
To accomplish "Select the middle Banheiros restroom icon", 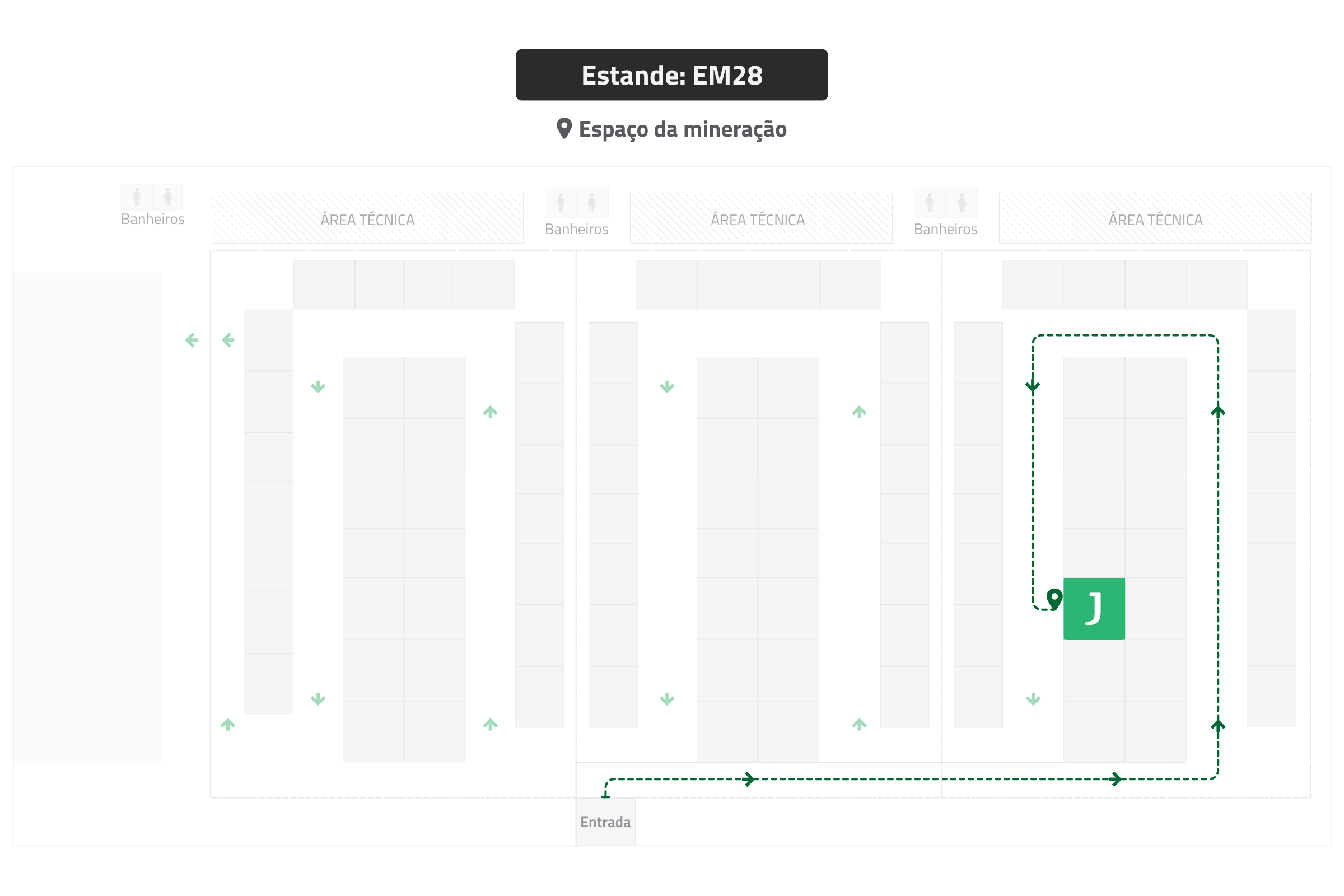I will pos(576,202).
